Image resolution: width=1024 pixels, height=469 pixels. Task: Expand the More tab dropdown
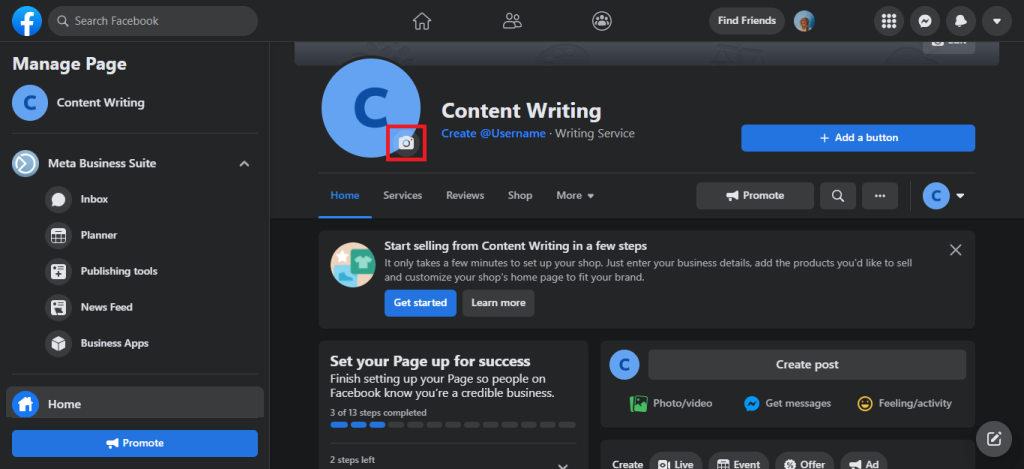[x=575, y=195]
